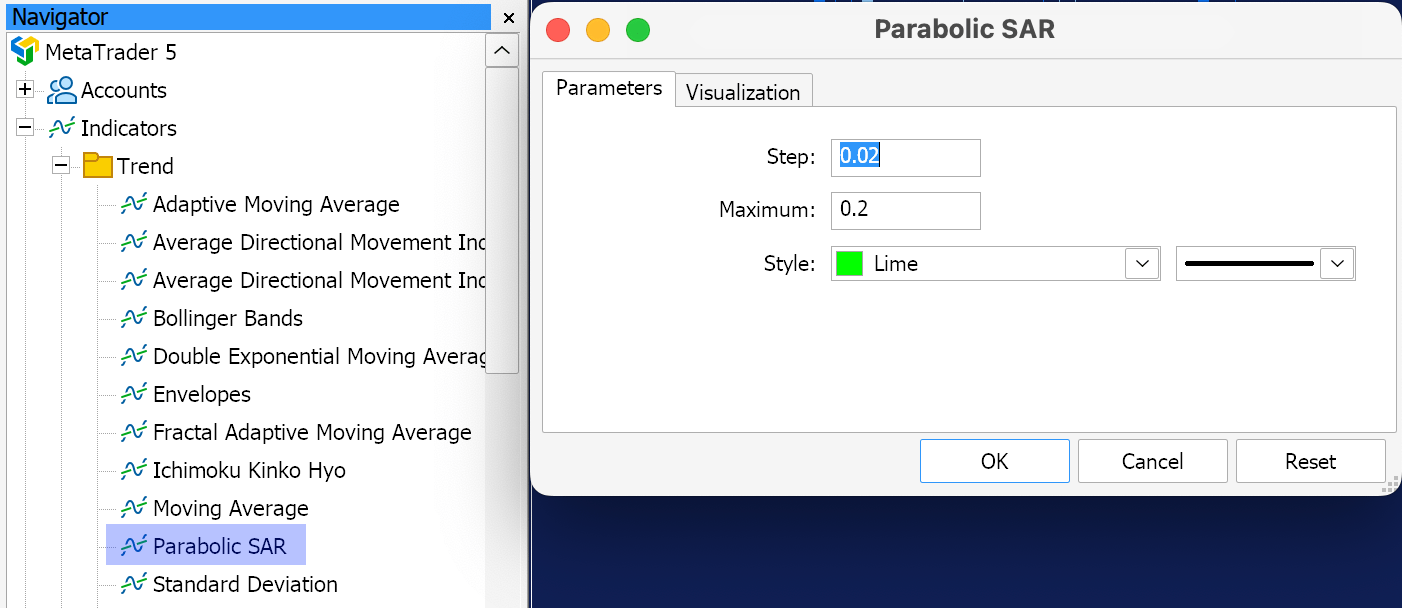The image size is (1402, 608).
Task: Click the Envelopes indicator icon
Action: [x=134, y=394]
